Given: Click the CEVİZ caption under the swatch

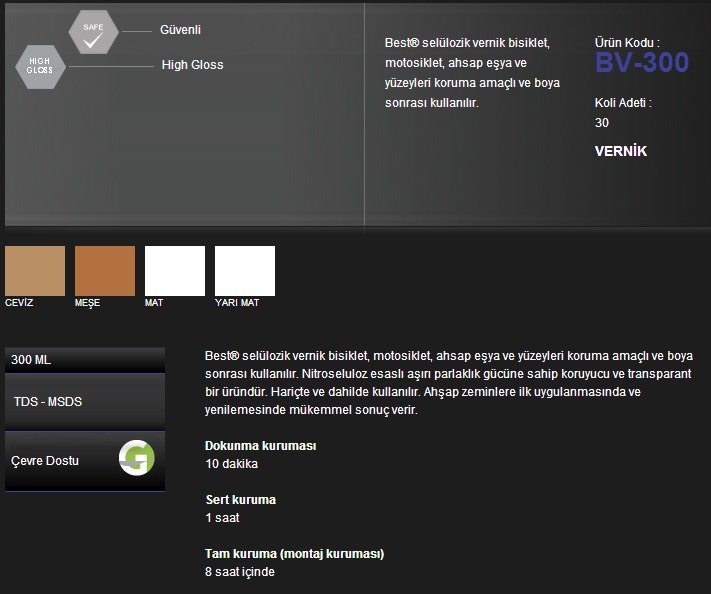Looking at the screenshot, I should point(19,303).
